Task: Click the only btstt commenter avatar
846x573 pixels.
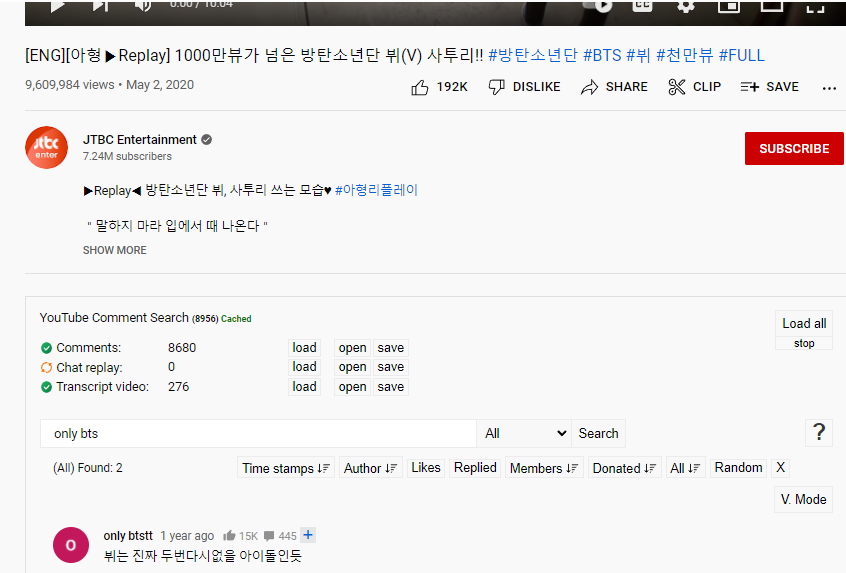Action: 71,545
